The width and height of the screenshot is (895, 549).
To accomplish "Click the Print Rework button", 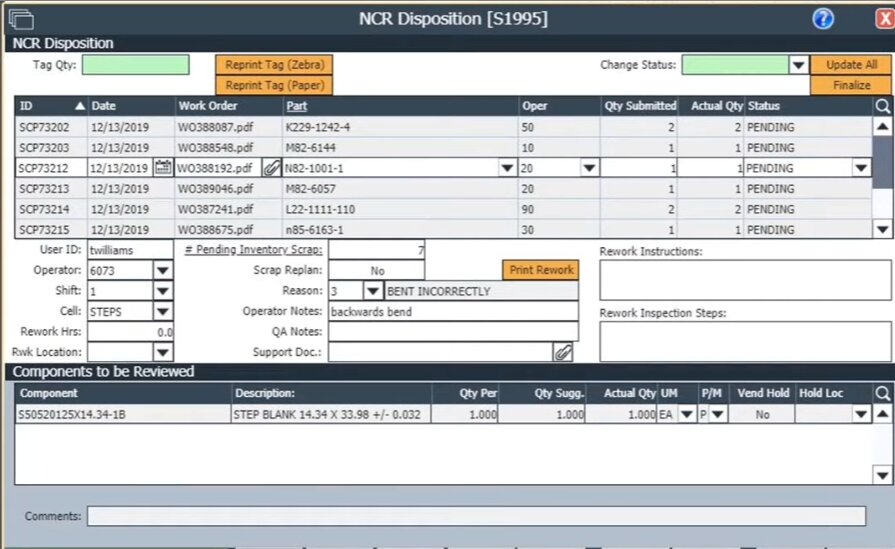I will pos(541,270).
